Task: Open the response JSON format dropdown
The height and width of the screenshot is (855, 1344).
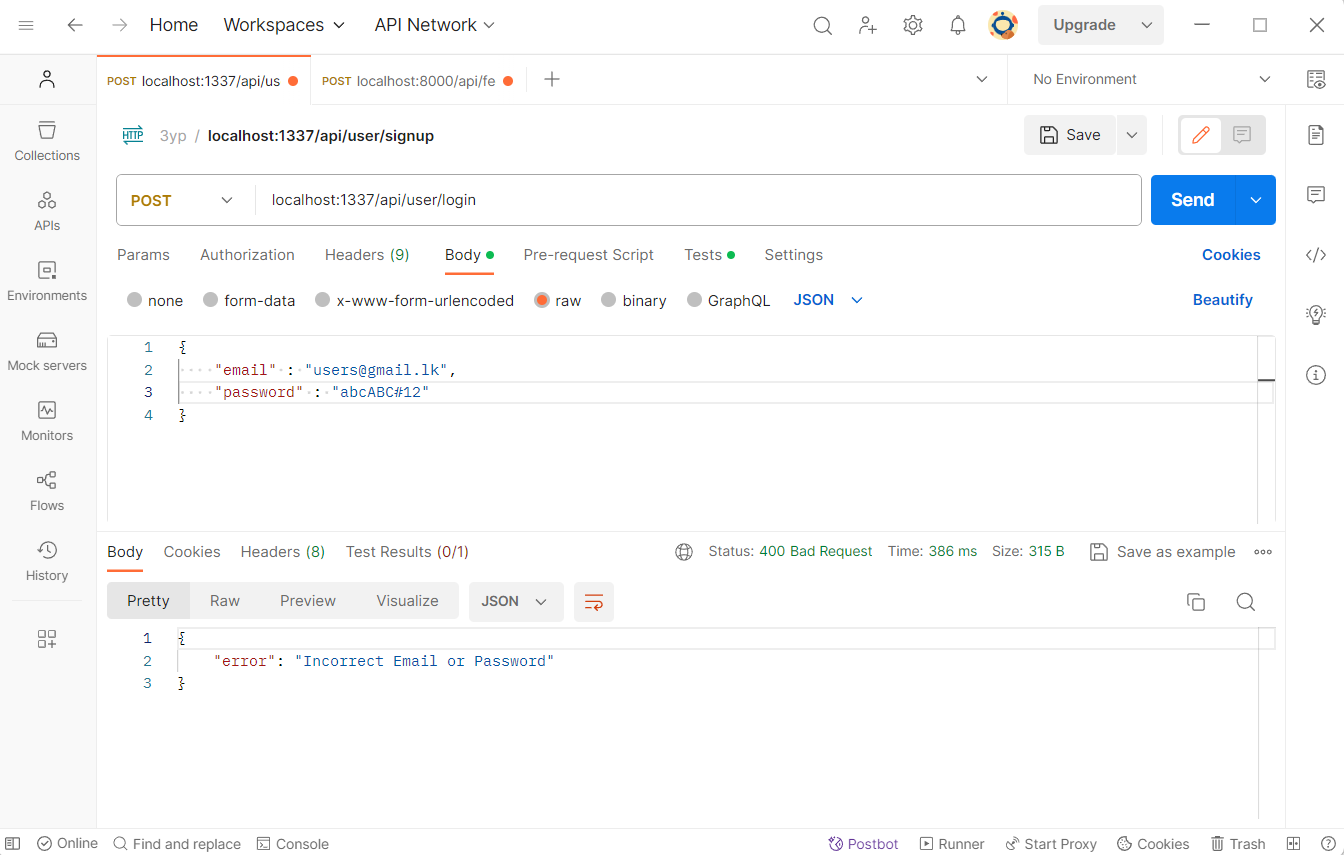Action: 516,602
